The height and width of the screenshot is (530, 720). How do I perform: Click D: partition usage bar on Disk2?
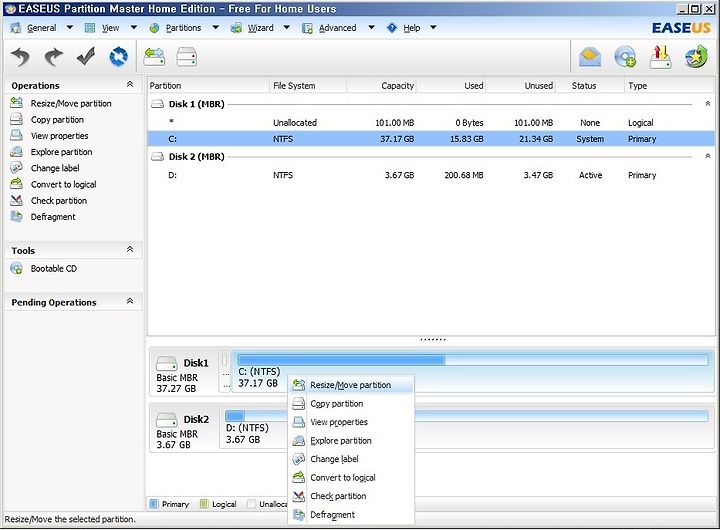pos(467,416)
